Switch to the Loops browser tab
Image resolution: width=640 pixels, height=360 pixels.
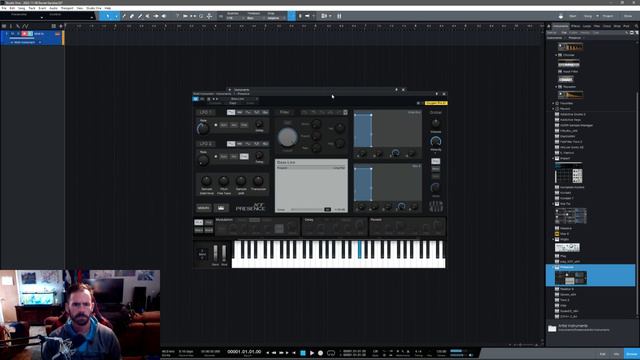click(587, 26)
